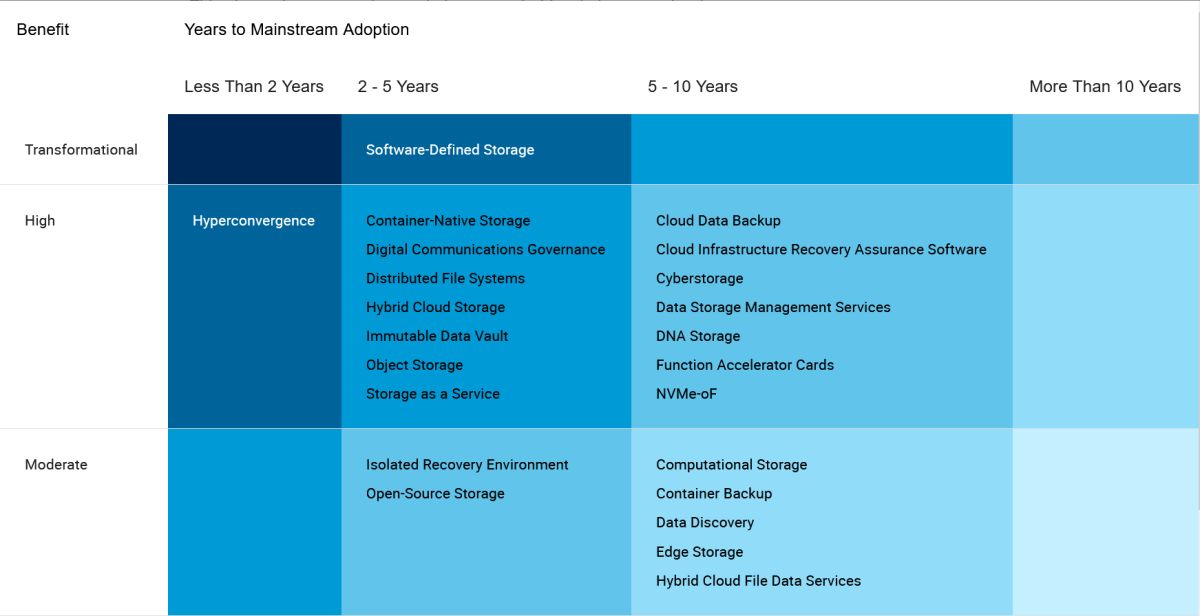Click Hybrid Cloud File Data Services
The width and height of the screenshot is (1200, 616).
coord(758,581)
